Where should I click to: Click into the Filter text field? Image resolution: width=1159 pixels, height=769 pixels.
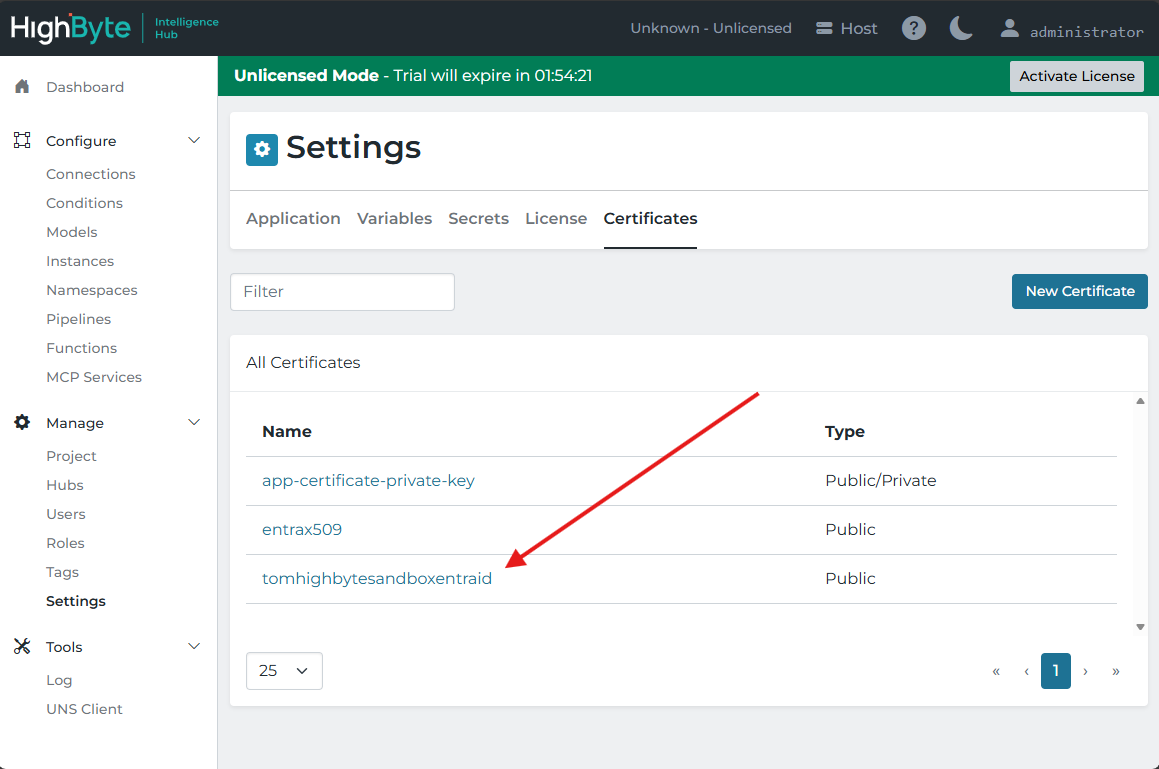pyautogui.click(x=342, y=292)
